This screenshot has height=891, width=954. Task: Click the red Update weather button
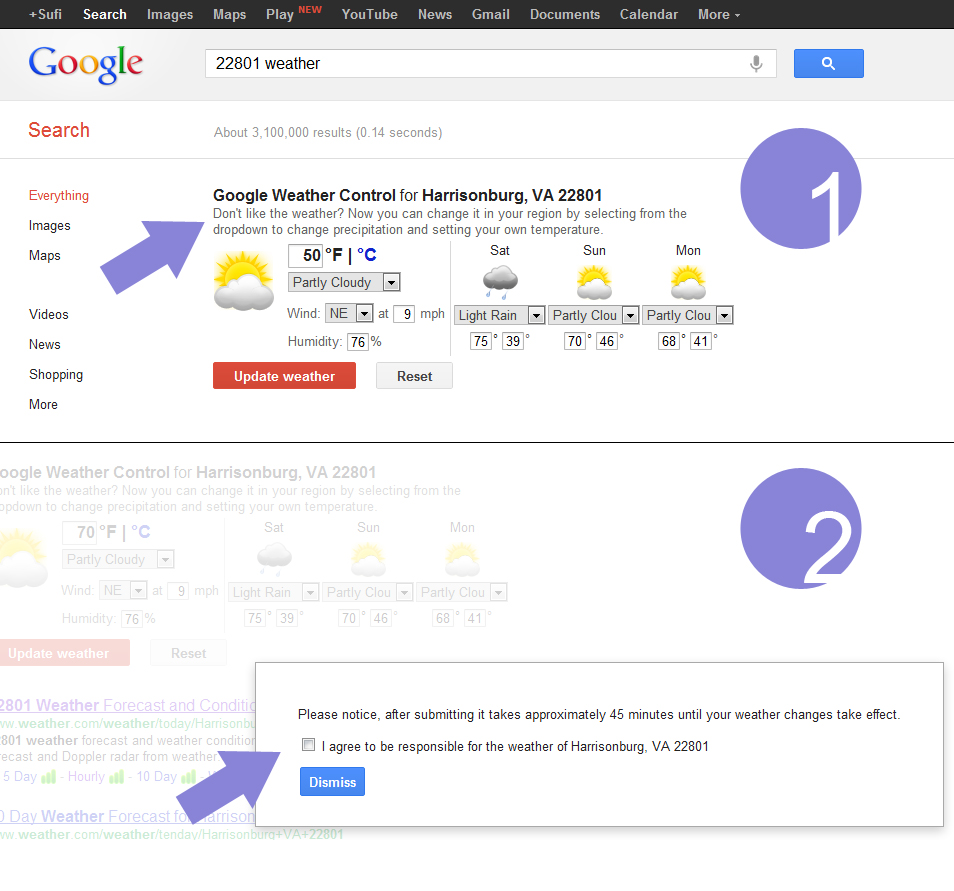[x=284, y=376]
